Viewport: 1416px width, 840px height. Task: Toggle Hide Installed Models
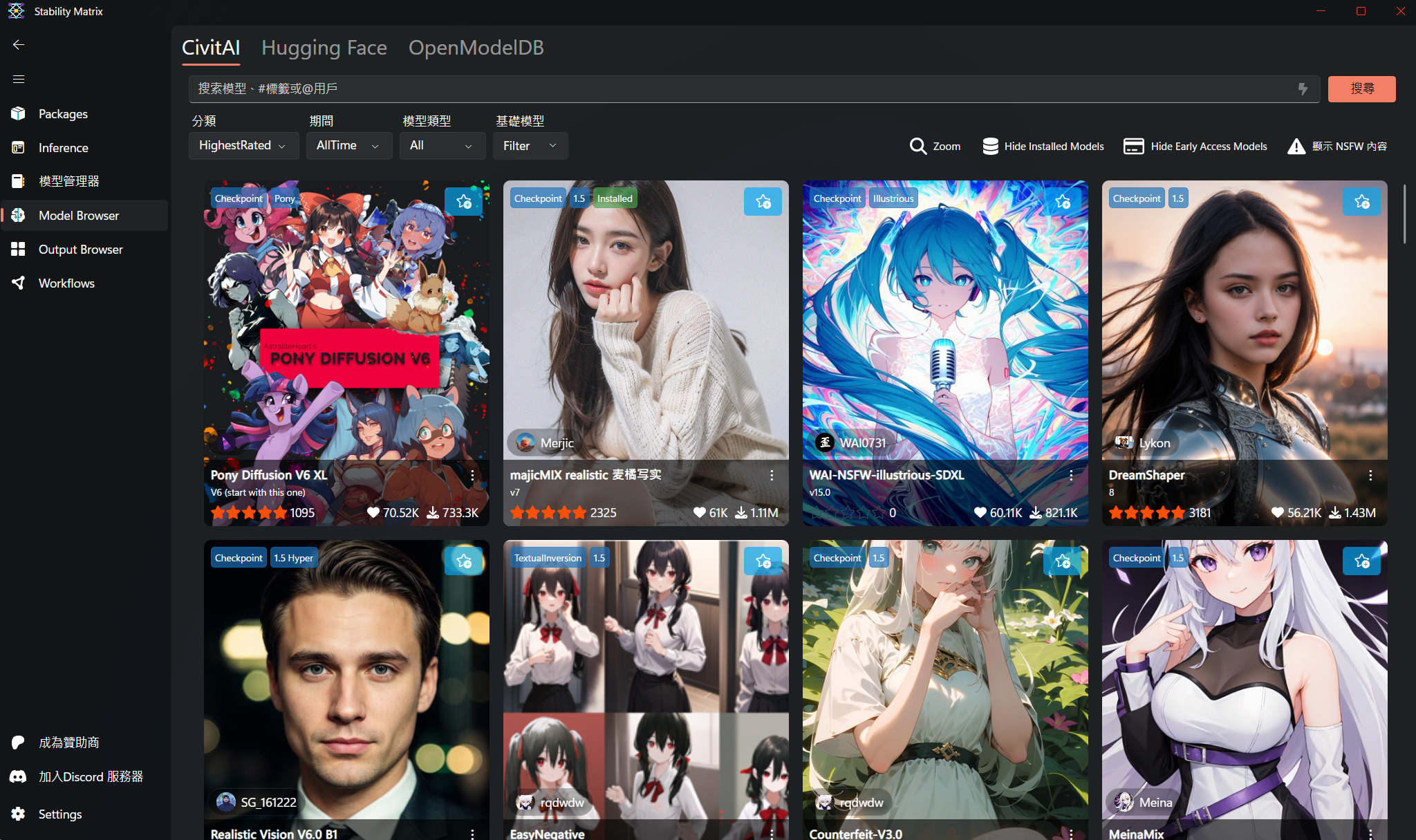click(1043, 147)
